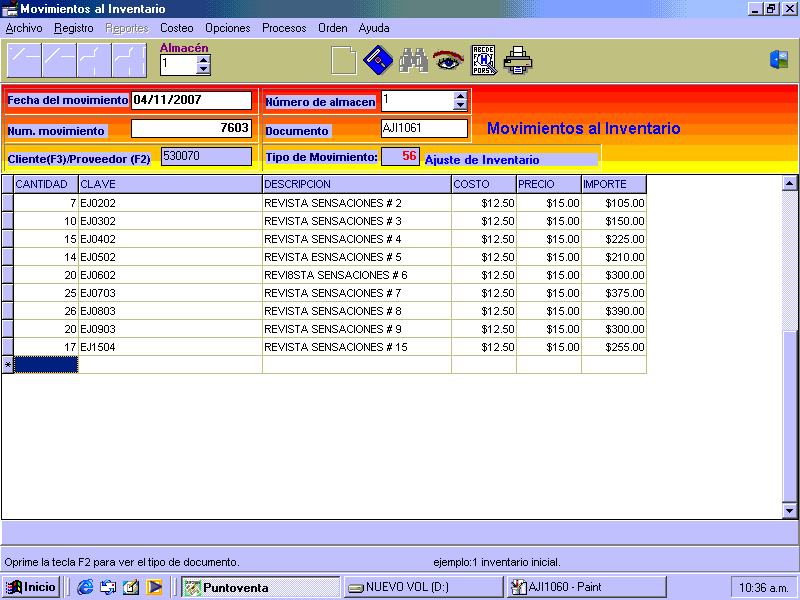Viewport: 800px width, 600px height.
Task: Decrease the Número de almacen spinner value
Action: pyautogui.click(x=460, y=105)
